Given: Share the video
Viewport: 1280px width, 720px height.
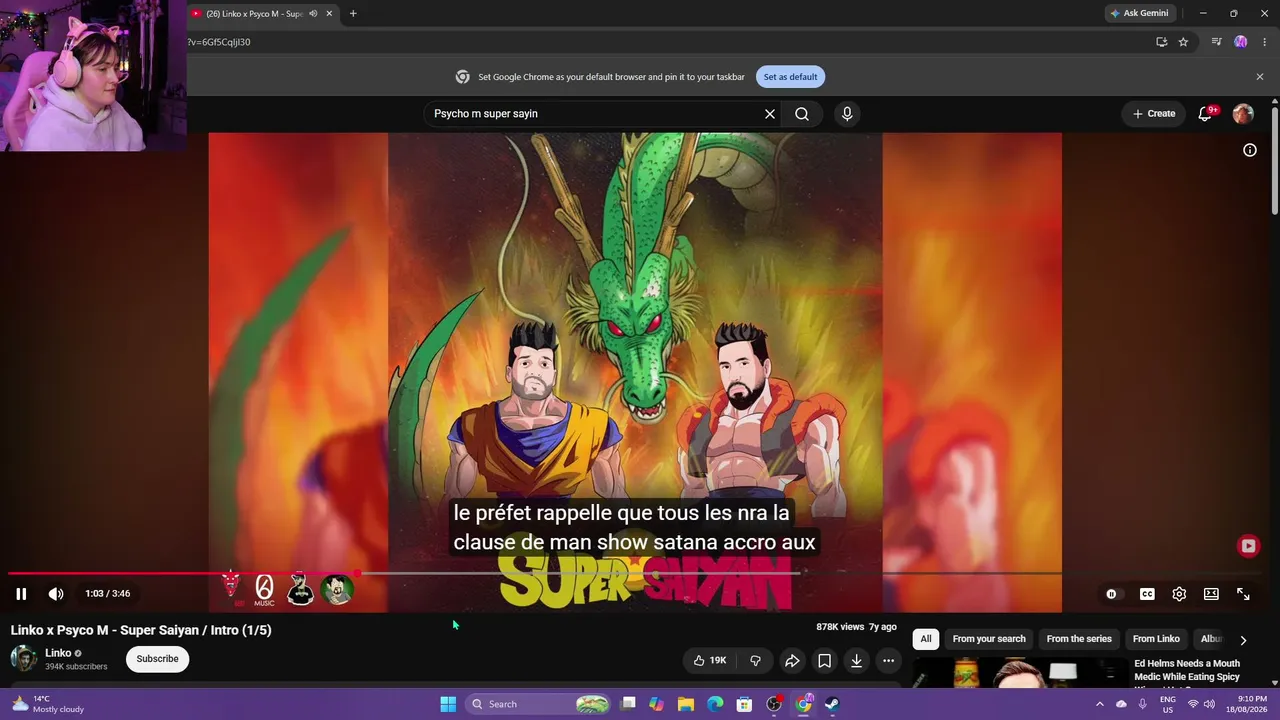Looking at the screenshot, I should (x=792, y=660).
